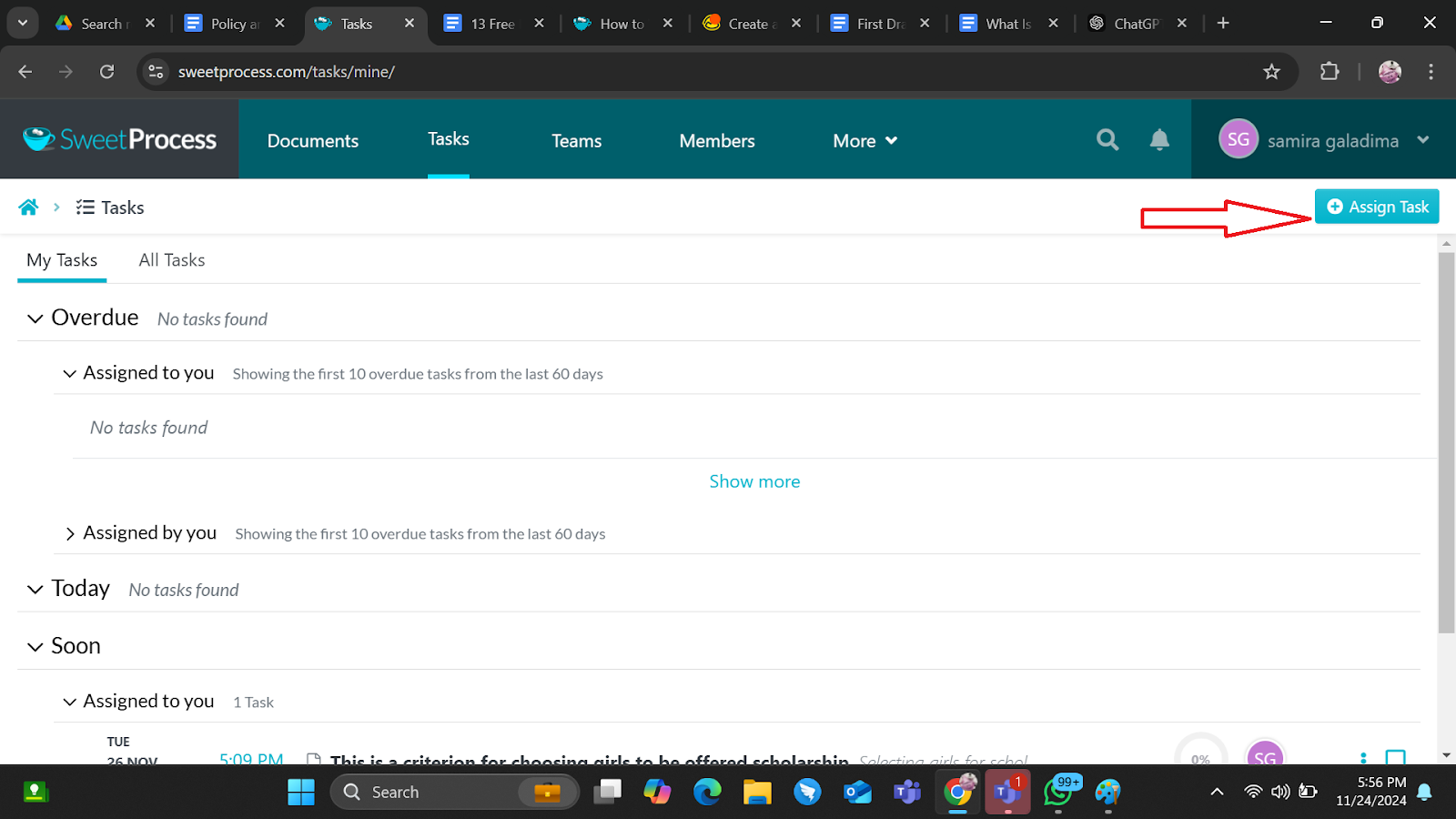
Task: Click the scroll-down arrow on the page scrollbar
Action: click(x=1446, y=755)
